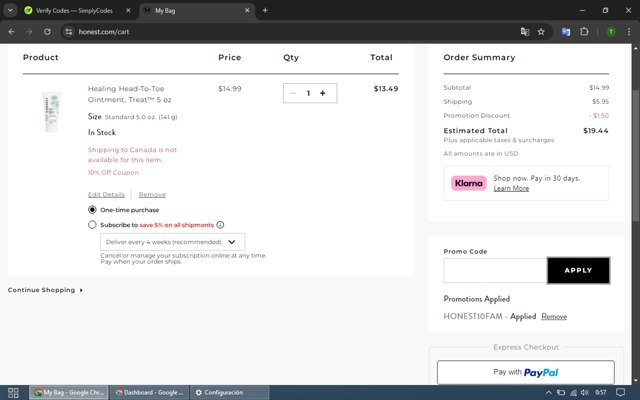Open Chrome's three-dot menu
This screenshot has width=640, height=400.
point(629,31)
